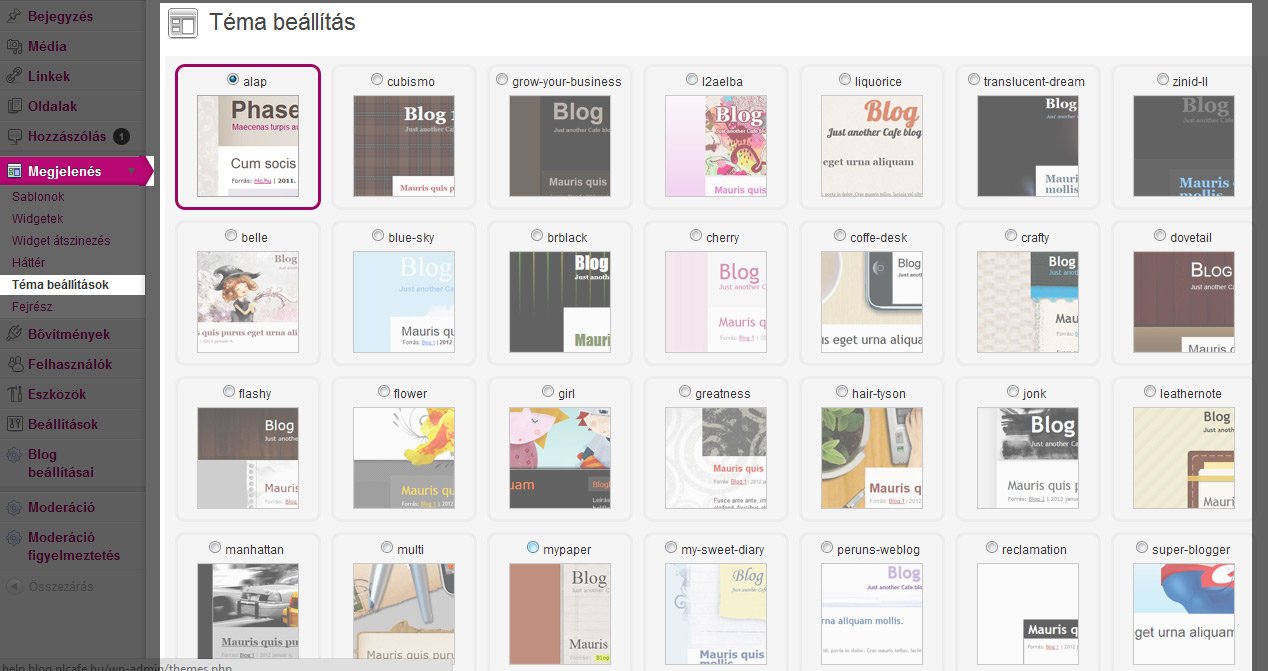Viewport: 1268px width, 671px height.
Task: Select the l2aelba radio button
Action: point(693,80)
